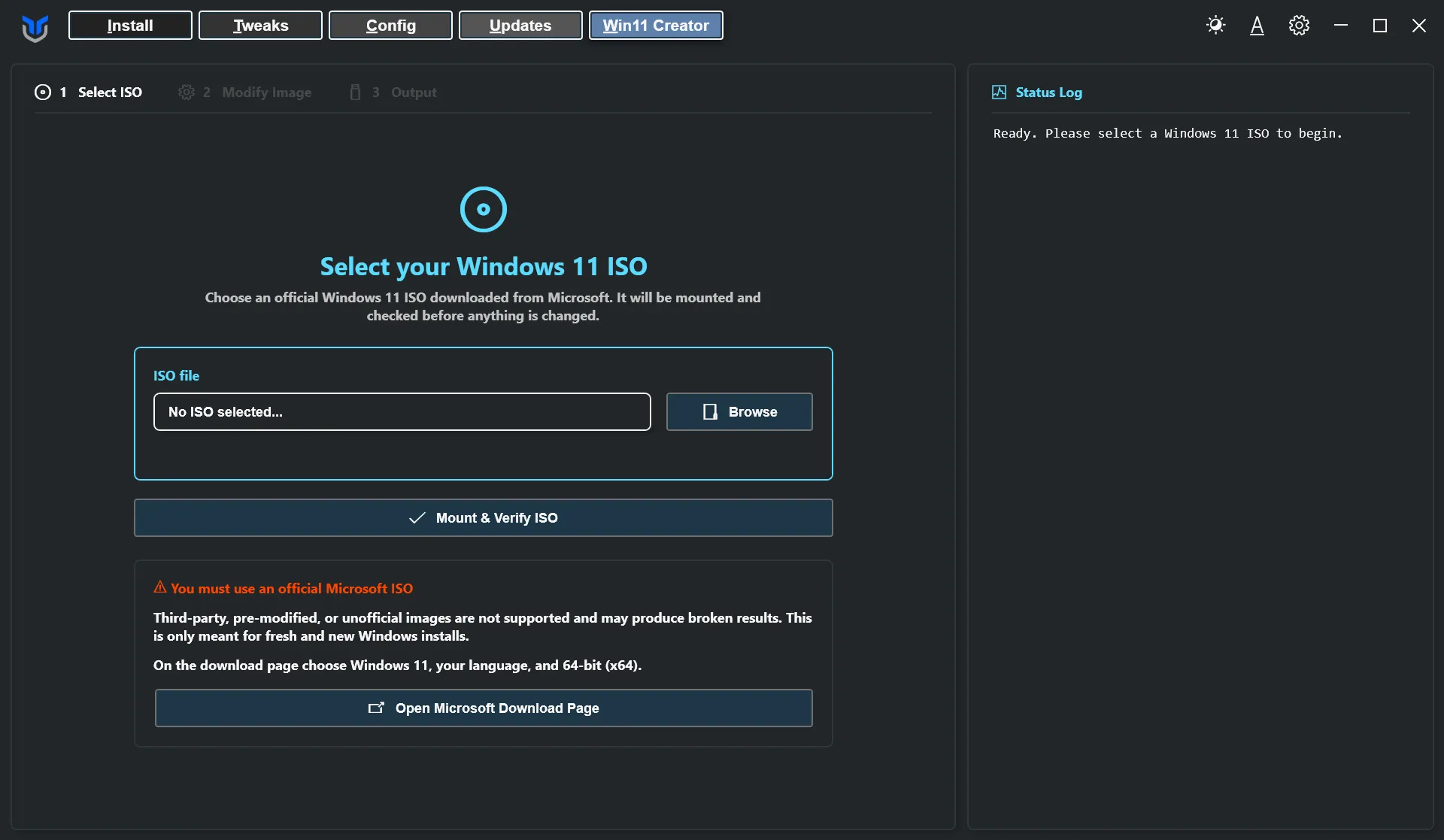The width and height of the screenshot is (1444, 840).
Task: Click the WinUtil shield logo
Action: 35,28
